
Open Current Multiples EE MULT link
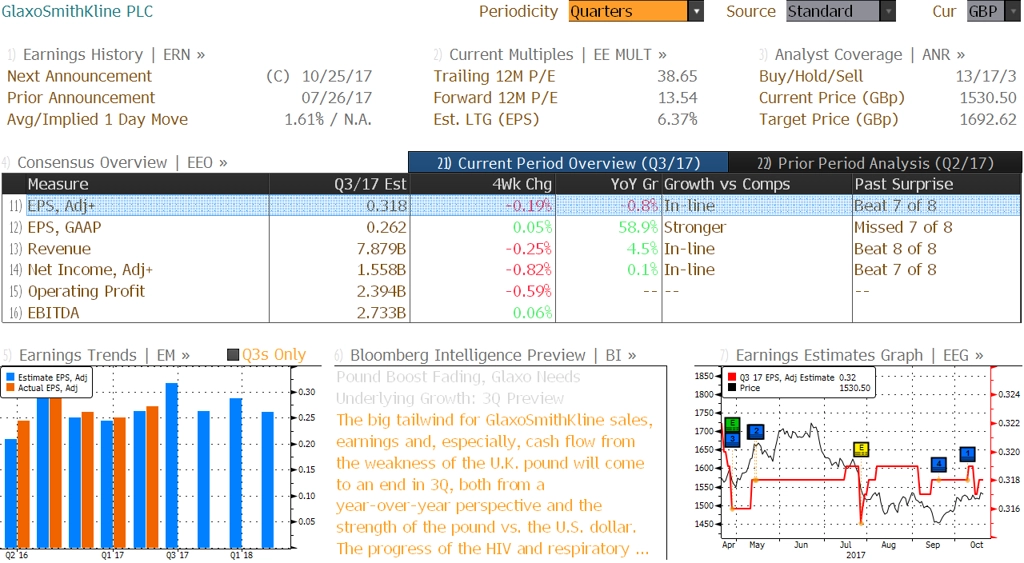click(x=557, y=55)
